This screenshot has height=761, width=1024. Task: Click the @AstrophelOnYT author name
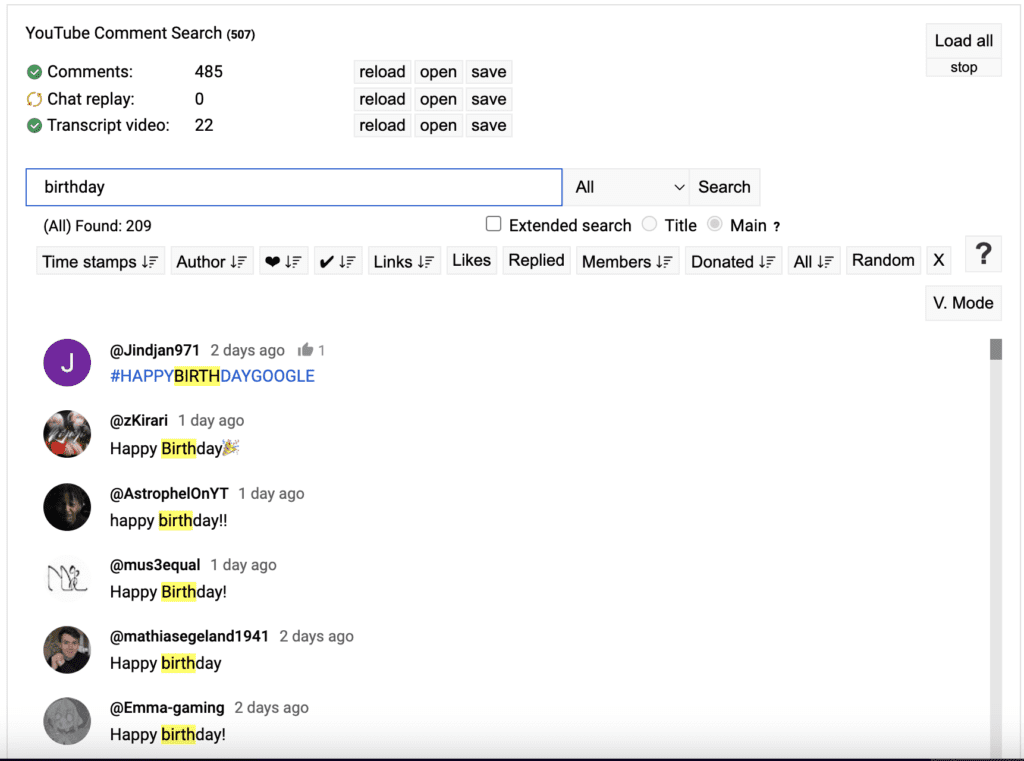coord(169,494)
